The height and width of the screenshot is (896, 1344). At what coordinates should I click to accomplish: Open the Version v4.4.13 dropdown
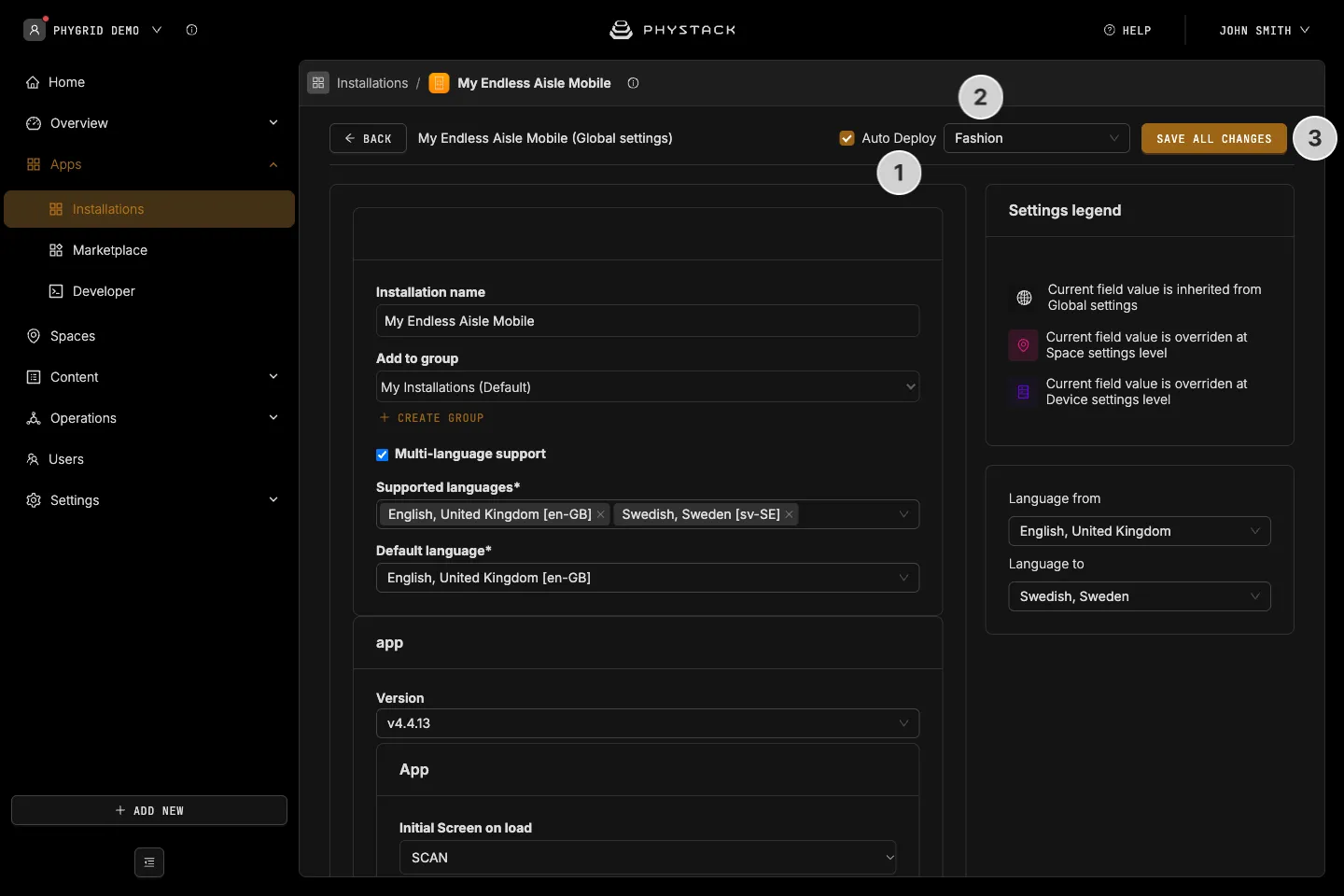(x=648, y=723)
